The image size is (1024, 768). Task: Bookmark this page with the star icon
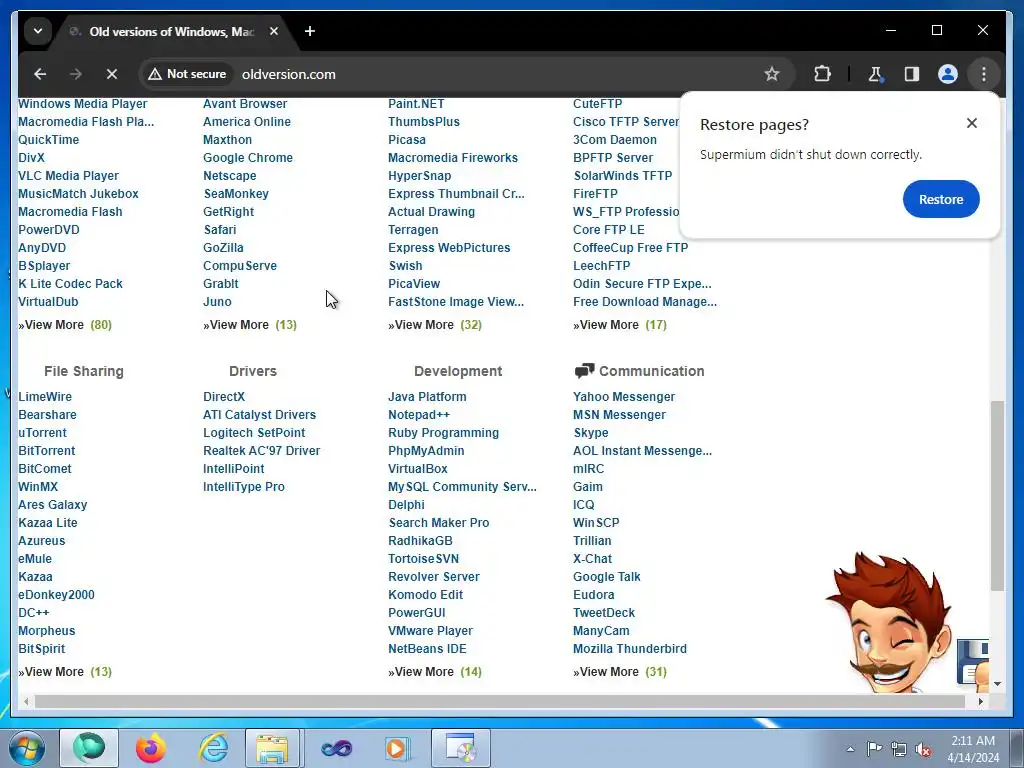[x=772, y=74]
